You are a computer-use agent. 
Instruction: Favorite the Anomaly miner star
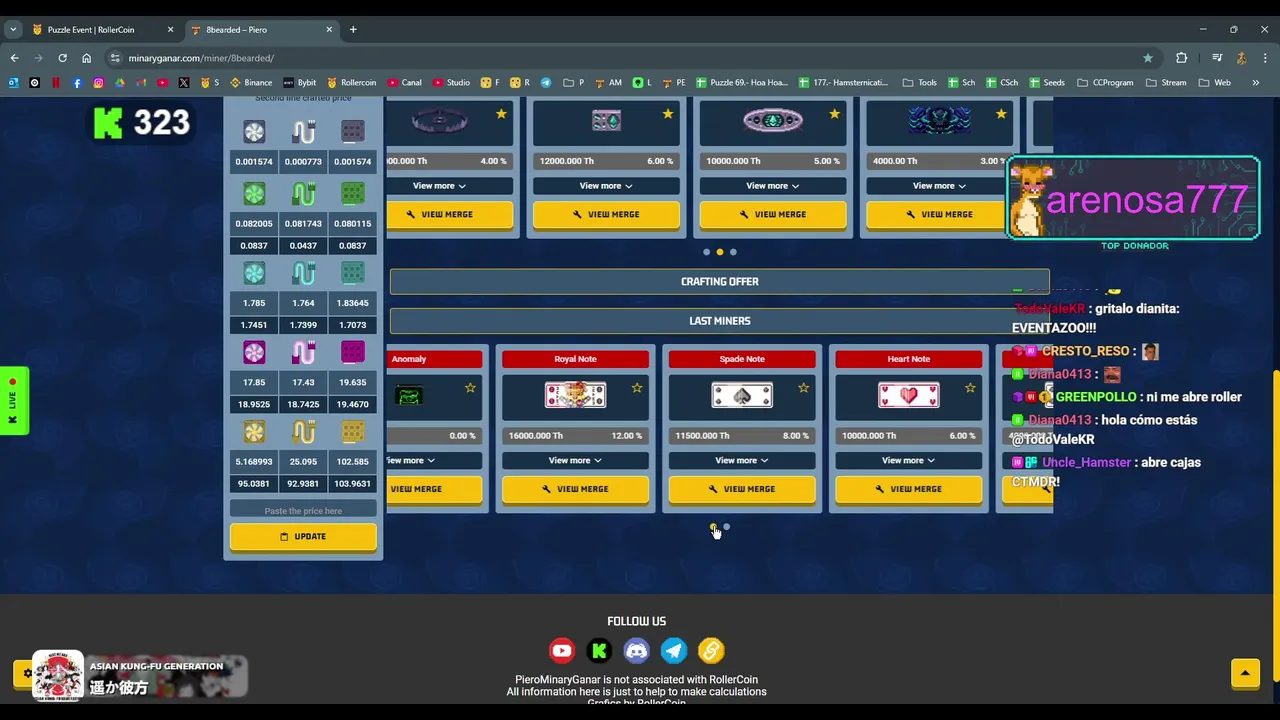click(470, 388)
